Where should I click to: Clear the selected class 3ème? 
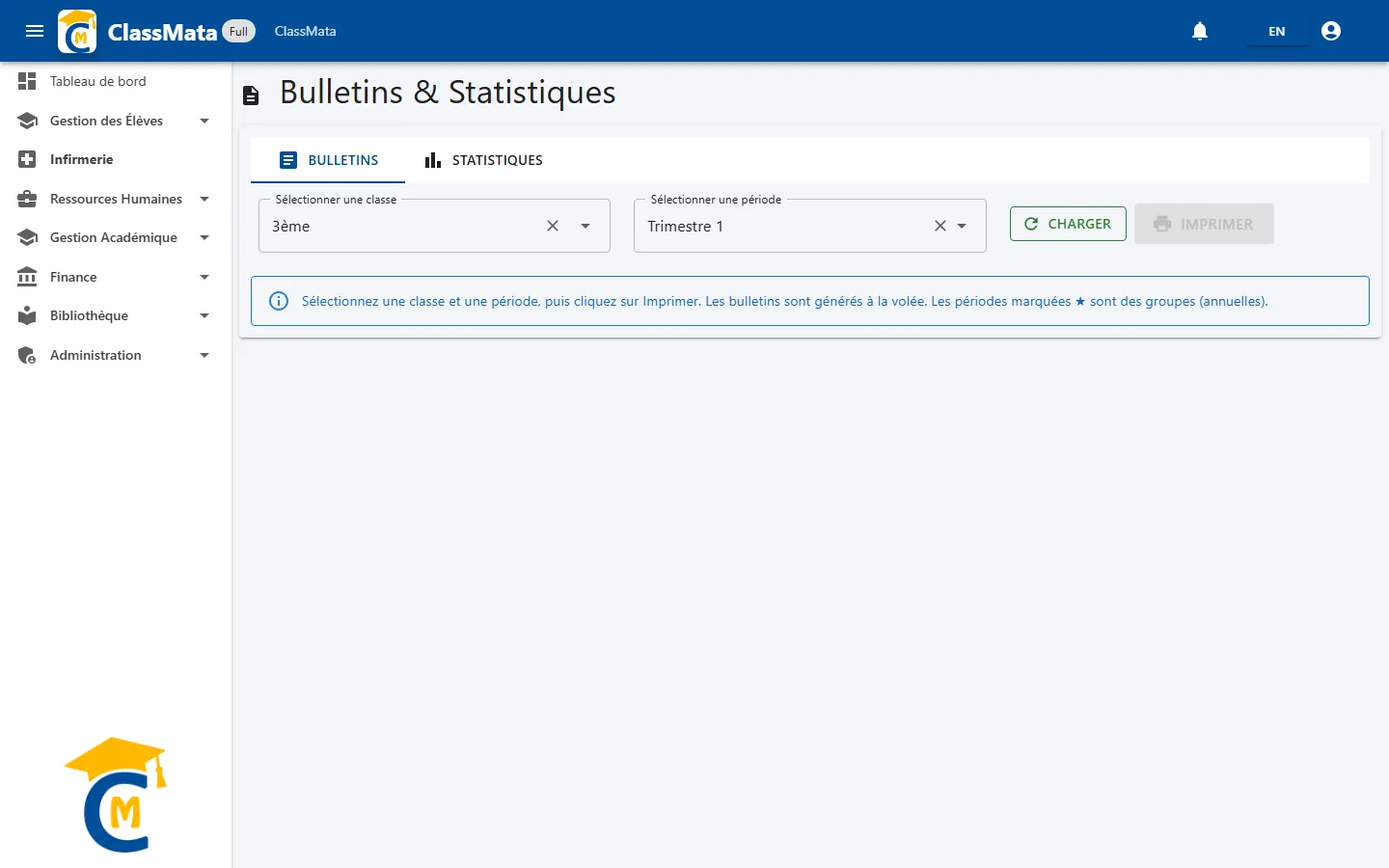[x=553, y=226]
